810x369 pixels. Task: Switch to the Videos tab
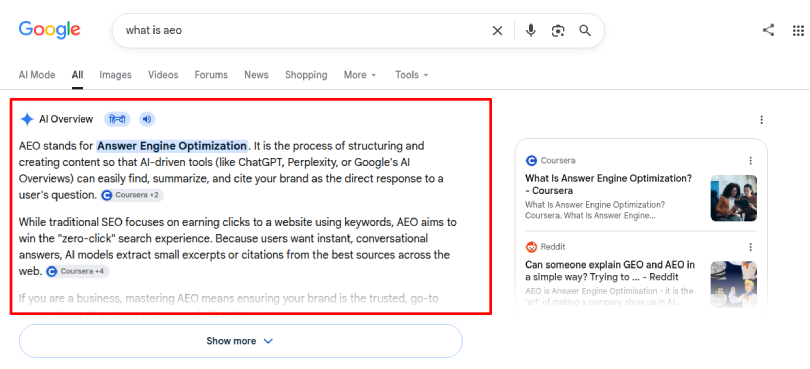pyautogui.click(x=163, y=75)
